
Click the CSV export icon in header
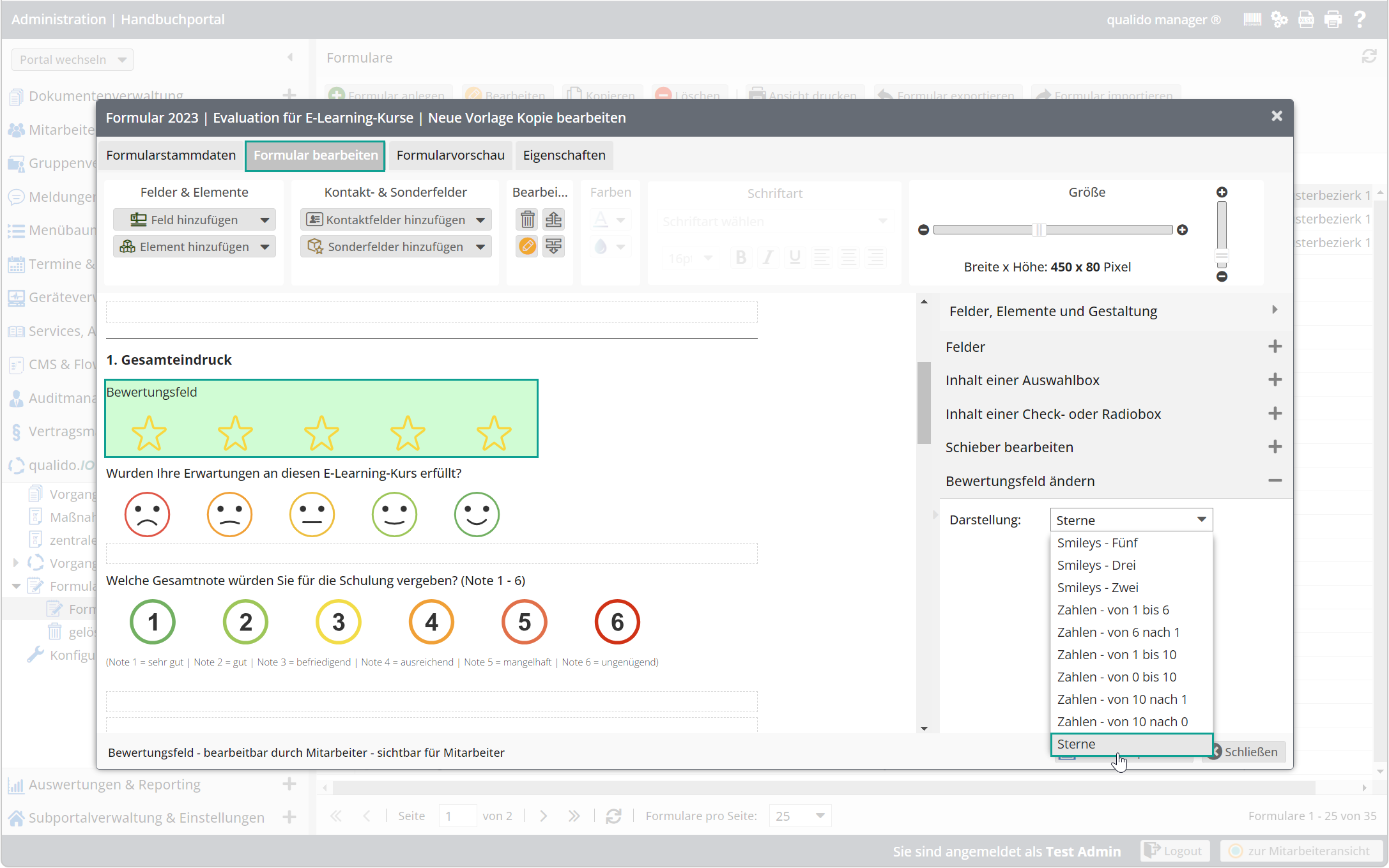click(x=1306, y=19)
